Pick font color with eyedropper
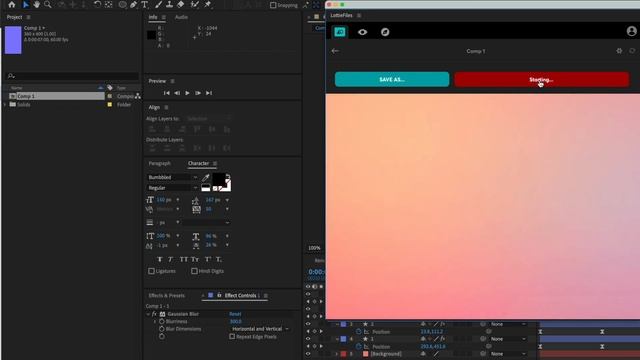640x360 pixels. pyautogui.click(x=206, y=177)
